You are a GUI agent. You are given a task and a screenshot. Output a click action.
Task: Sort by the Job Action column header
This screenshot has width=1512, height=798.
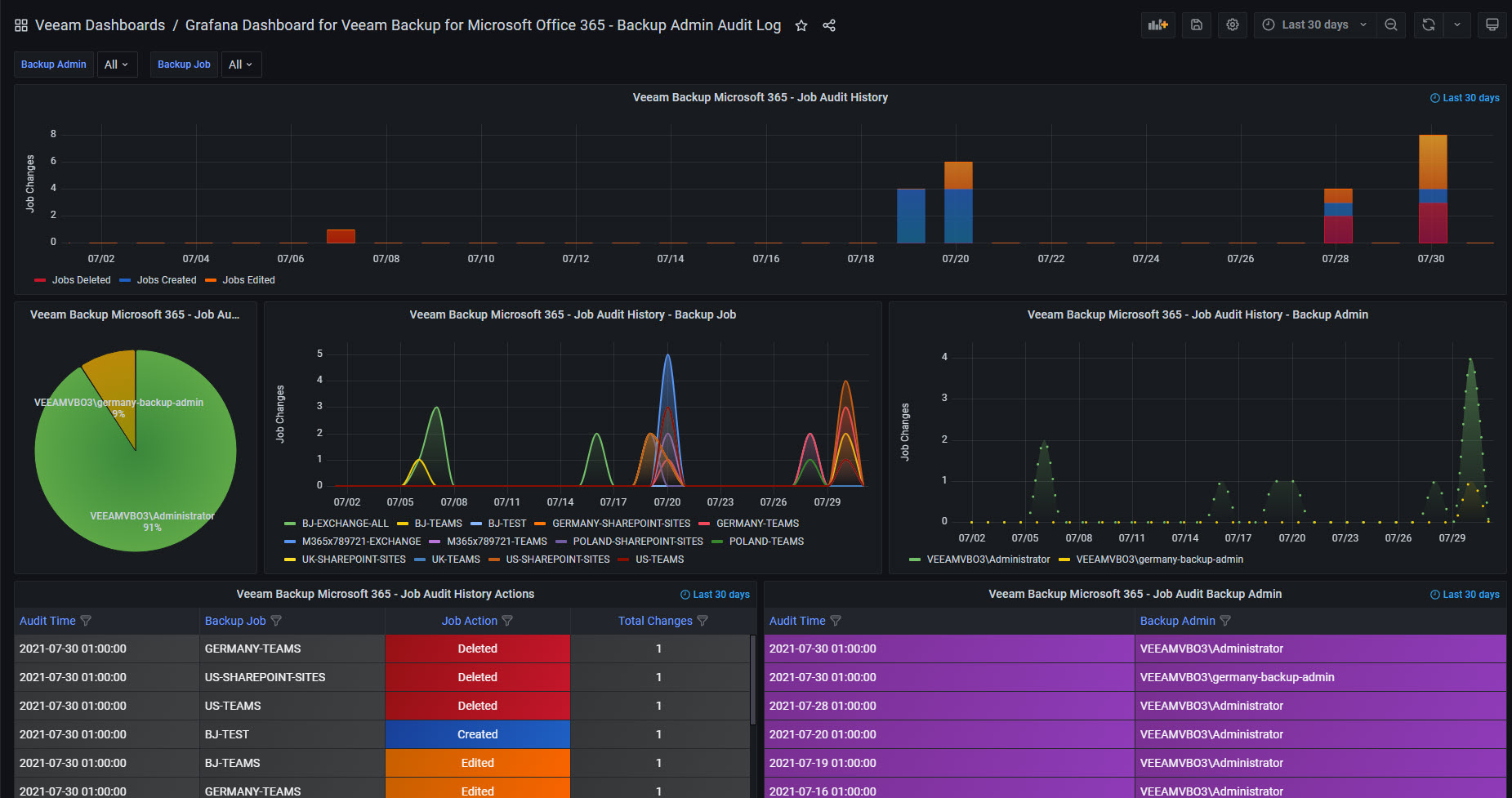coord(469,621)
